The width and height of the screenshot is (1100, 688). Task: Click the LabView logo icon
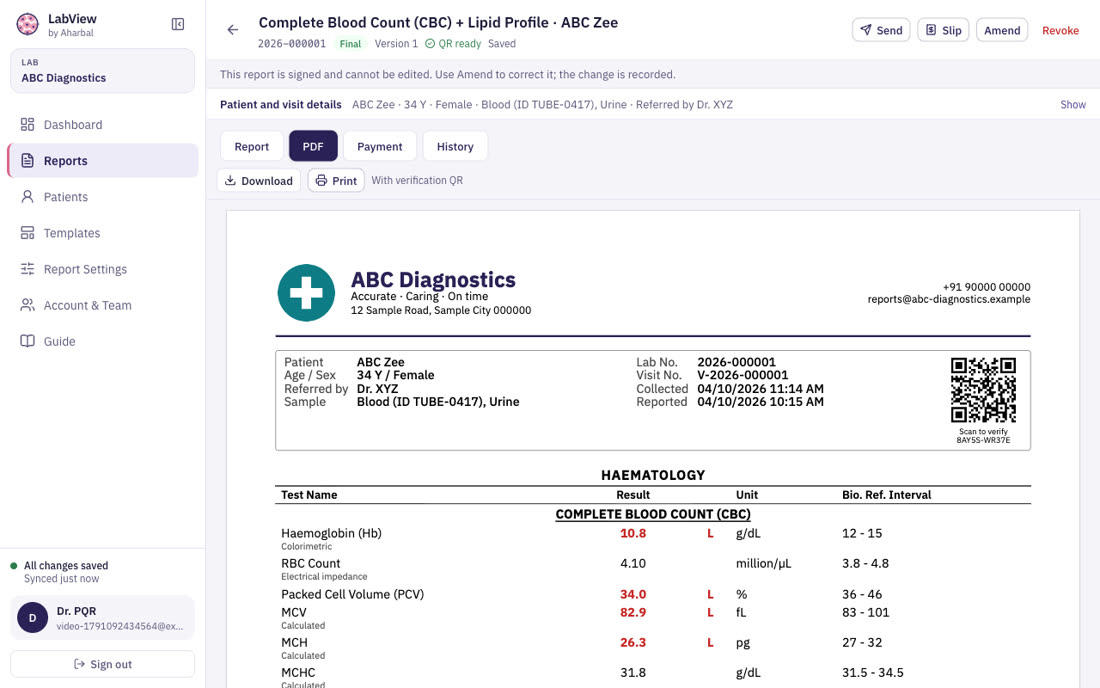[27, 25]
